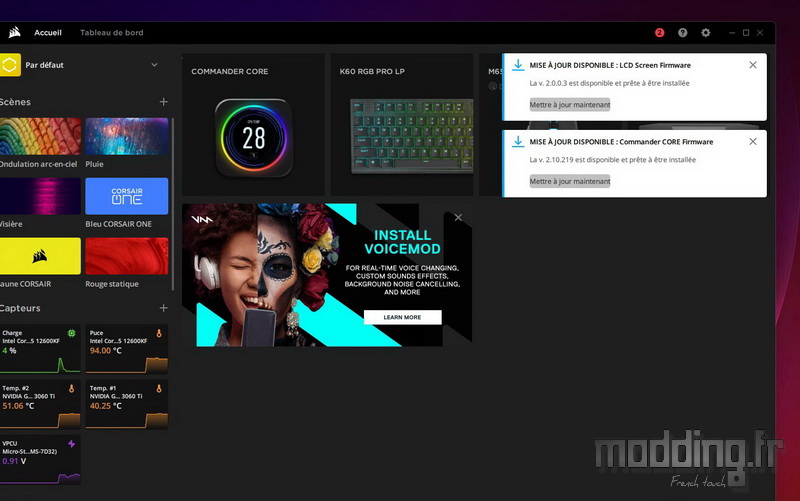This screenshot has width=800, height=501.
Task: Apply the Jaune CORSAIR scene
Action: (40, 256)
